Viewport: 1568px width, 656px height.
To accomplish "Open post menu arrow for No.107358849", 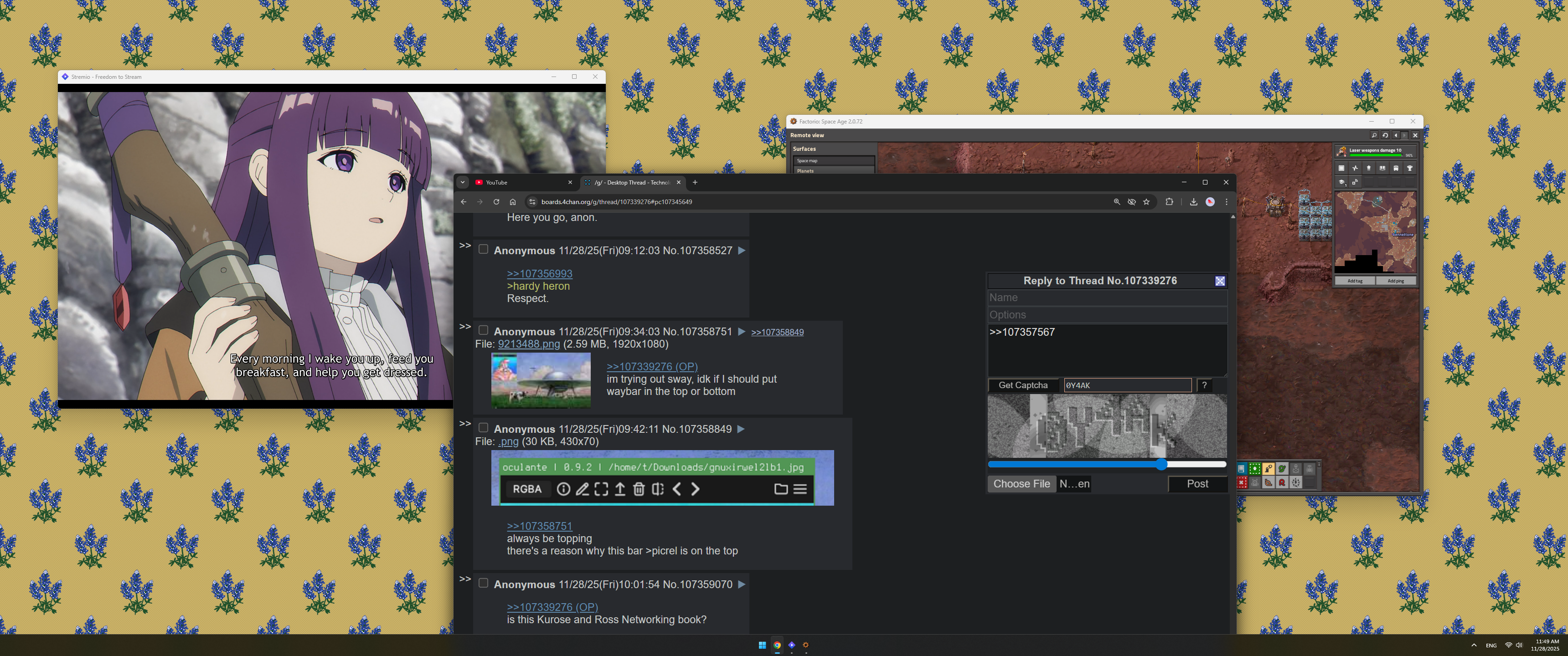I will pyautogui.click(x=741, y=429).
